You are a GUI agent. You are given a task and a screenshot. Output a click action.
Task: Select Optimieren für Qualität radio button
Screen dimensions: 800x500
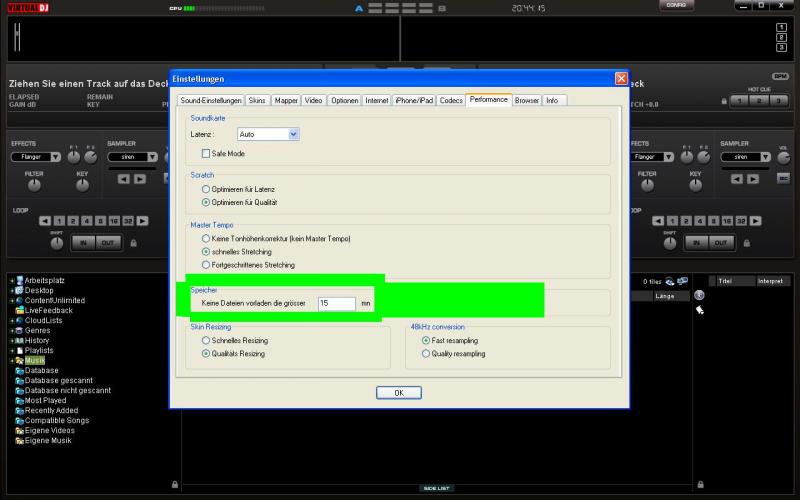pyautogui.click(x=206, y=203)
